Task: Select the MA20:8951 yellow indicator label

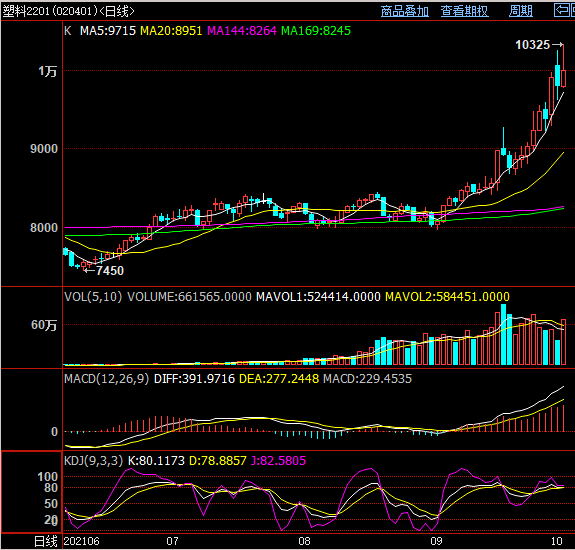Action: (x=171, y=31)
